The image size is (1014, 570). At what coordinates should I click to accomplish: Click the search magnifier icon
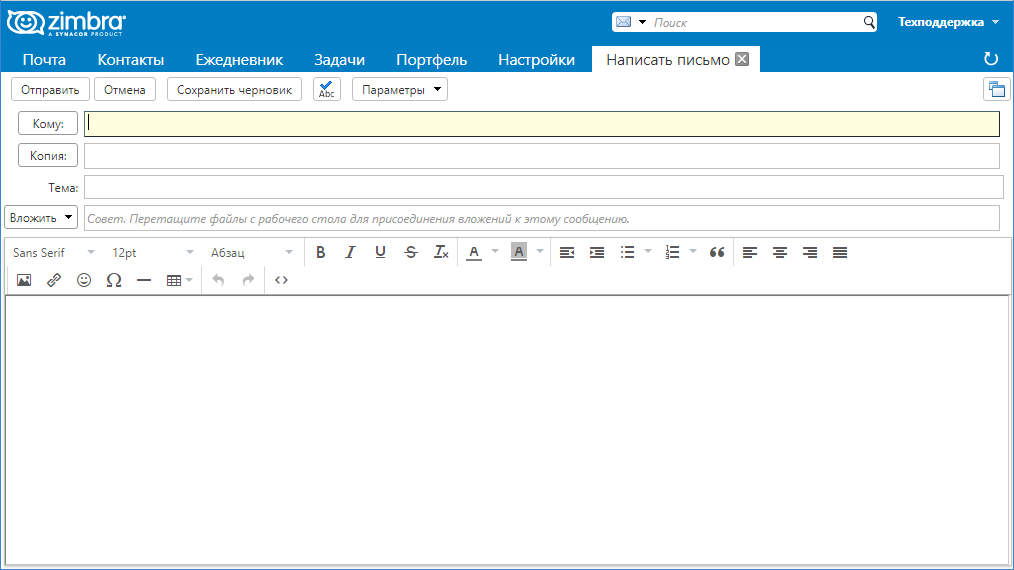(x=869, y=22)
